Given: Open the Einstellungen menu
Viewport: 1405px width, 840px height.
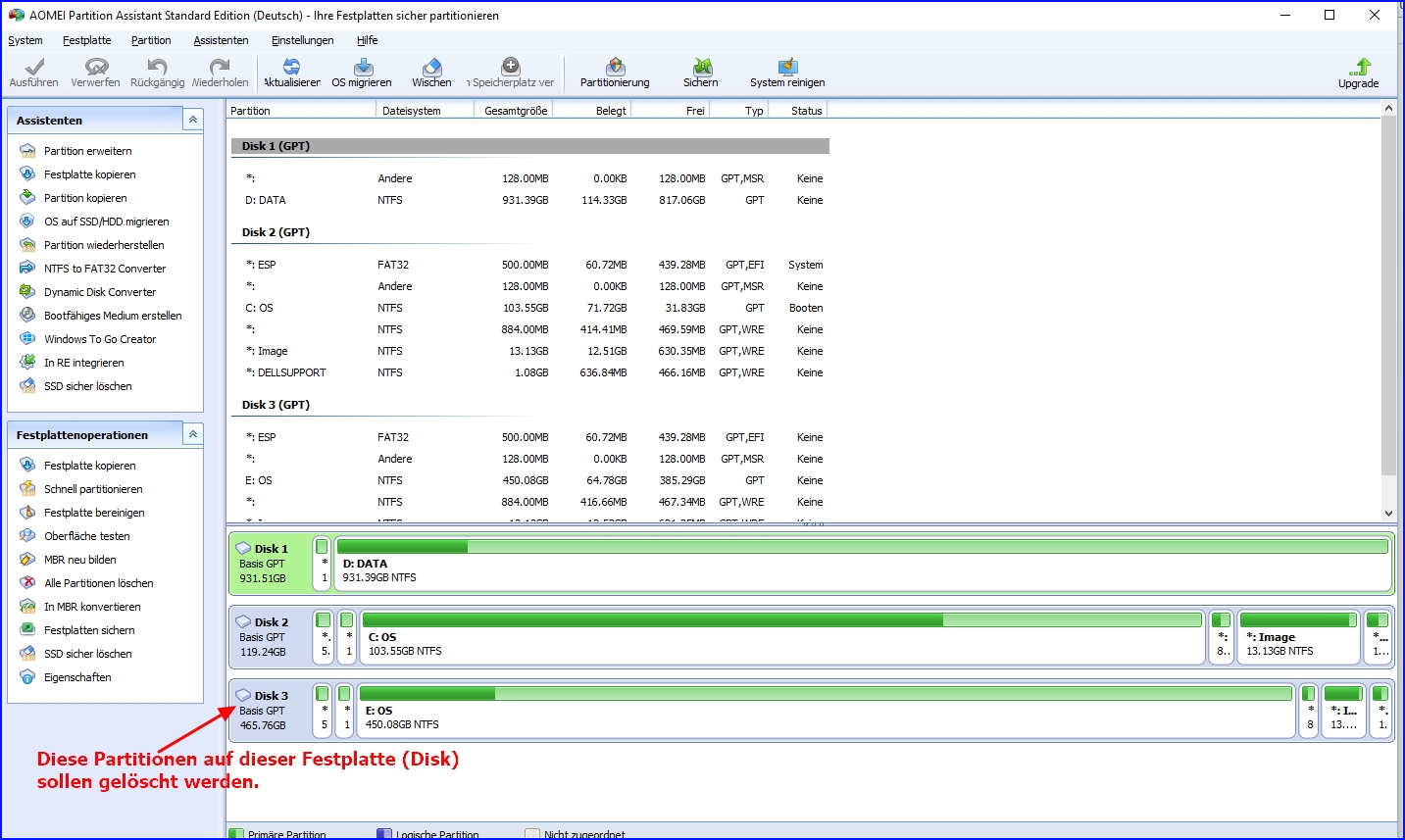Looking at the screenshot, I should (302, 40).
